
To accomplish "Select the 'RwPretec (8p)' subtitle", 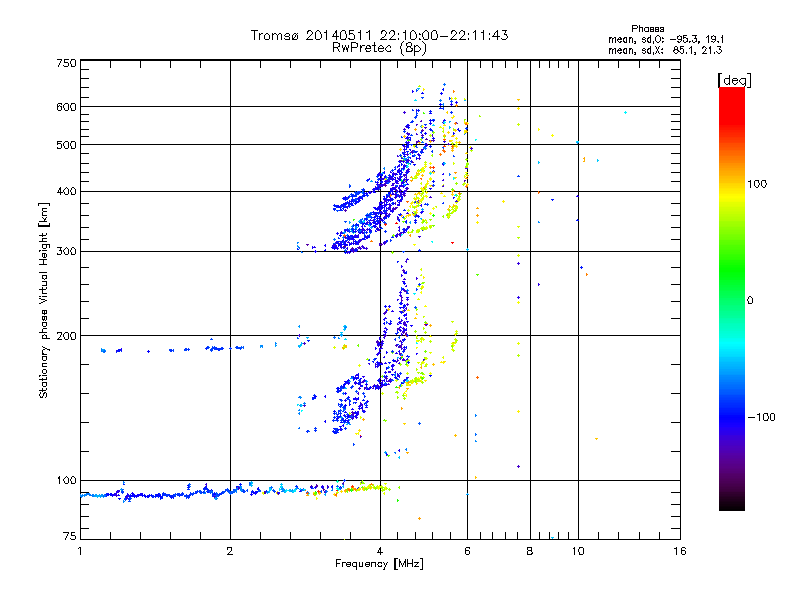I will coord(380,48).
